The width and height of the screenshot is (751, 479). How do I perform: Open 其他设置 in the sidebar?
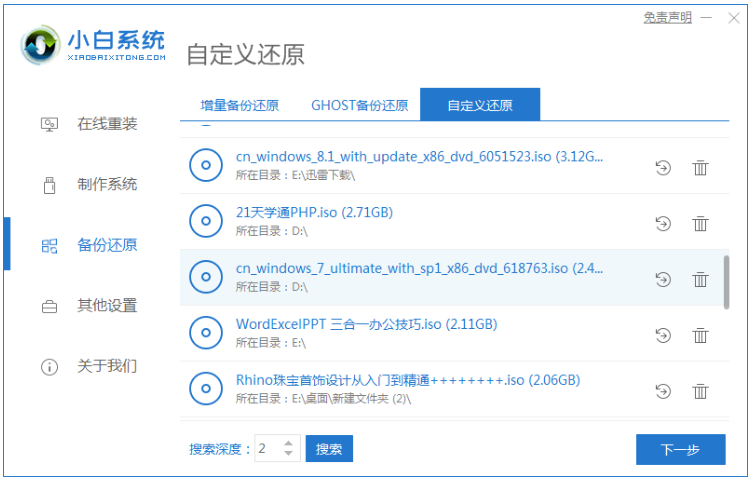click(107, 306)
